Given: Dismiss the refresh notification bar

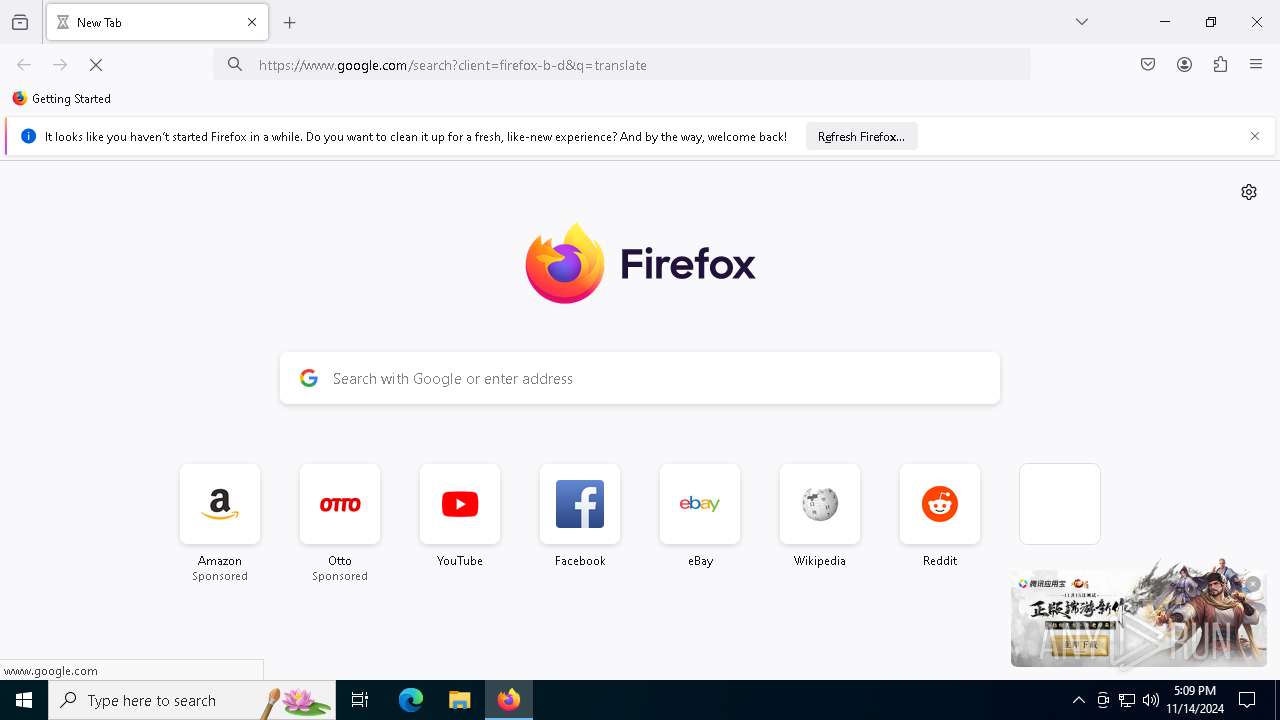Looking at the screenshot, I should pyautogui.click(x=1255, y=137).
